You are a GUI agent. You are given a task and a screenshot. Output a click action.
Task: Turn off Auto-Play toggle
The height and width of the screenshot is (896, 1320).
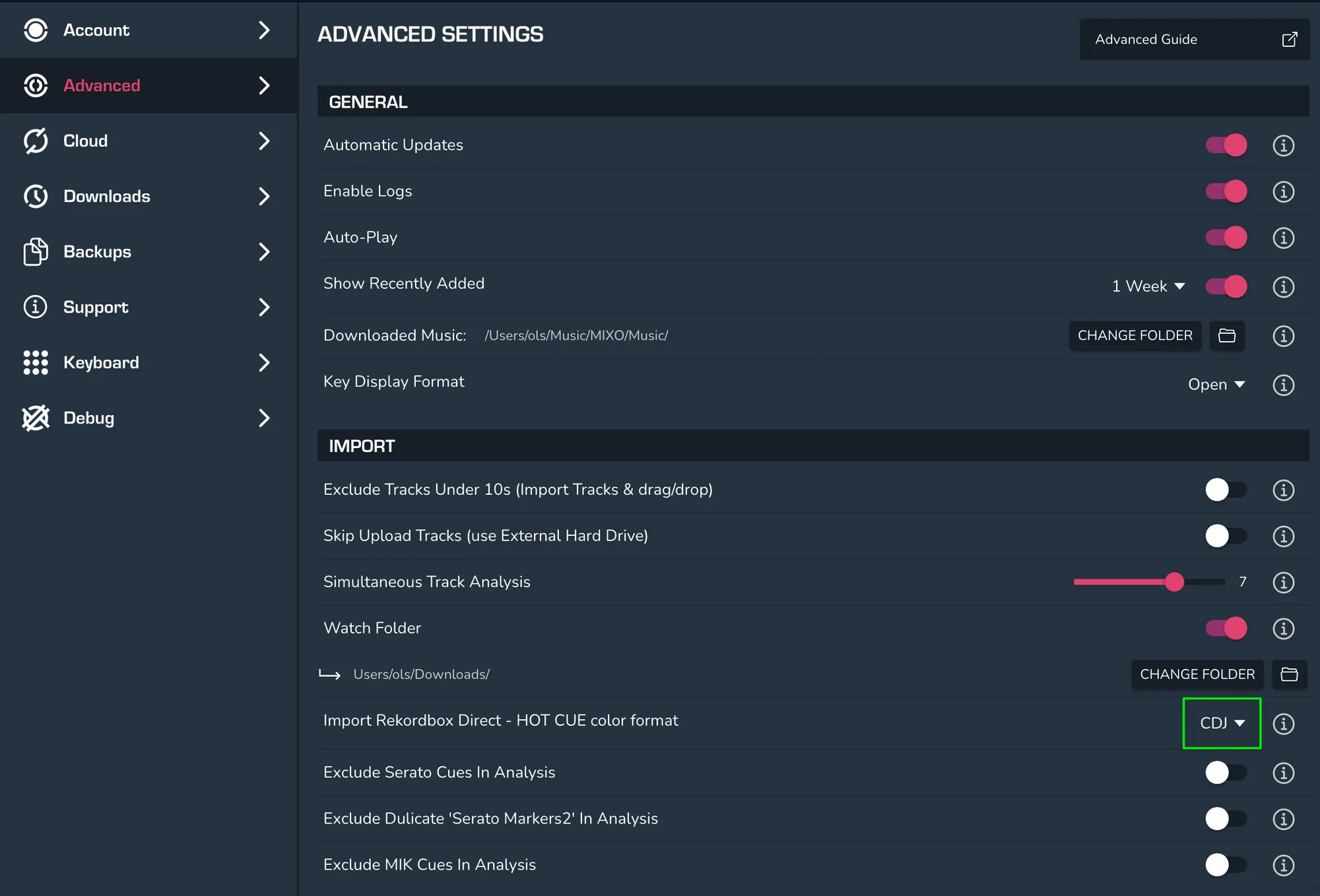tap(1226, 238)
